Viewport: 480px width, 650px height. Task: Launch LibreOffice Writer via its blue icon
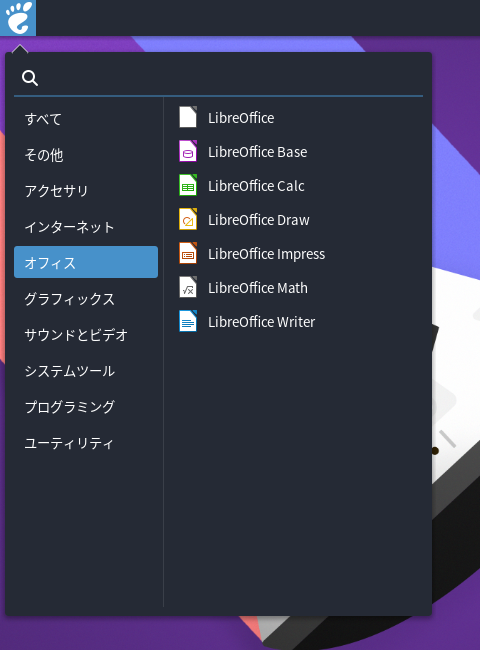(188, 321)
